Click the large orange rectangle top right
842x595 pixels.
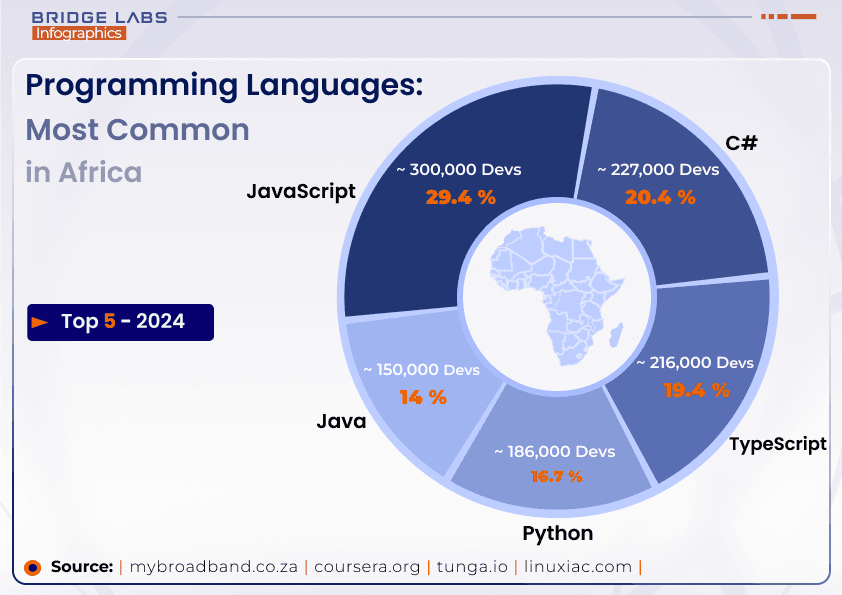803,16
